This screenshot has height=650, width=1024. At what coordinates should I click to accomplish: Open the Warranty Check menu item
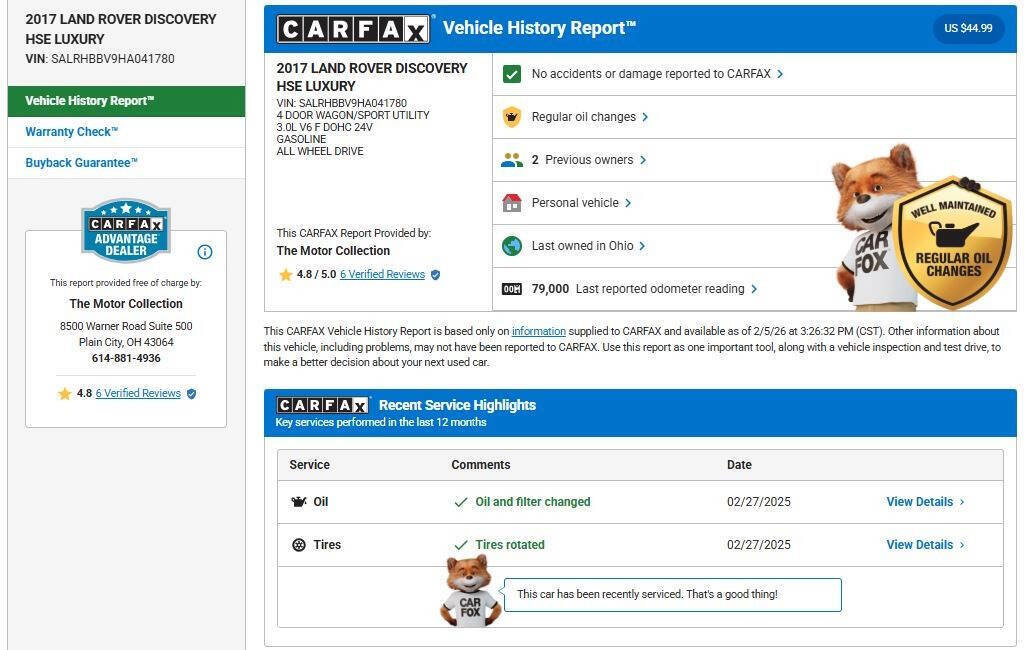(72, 132)
